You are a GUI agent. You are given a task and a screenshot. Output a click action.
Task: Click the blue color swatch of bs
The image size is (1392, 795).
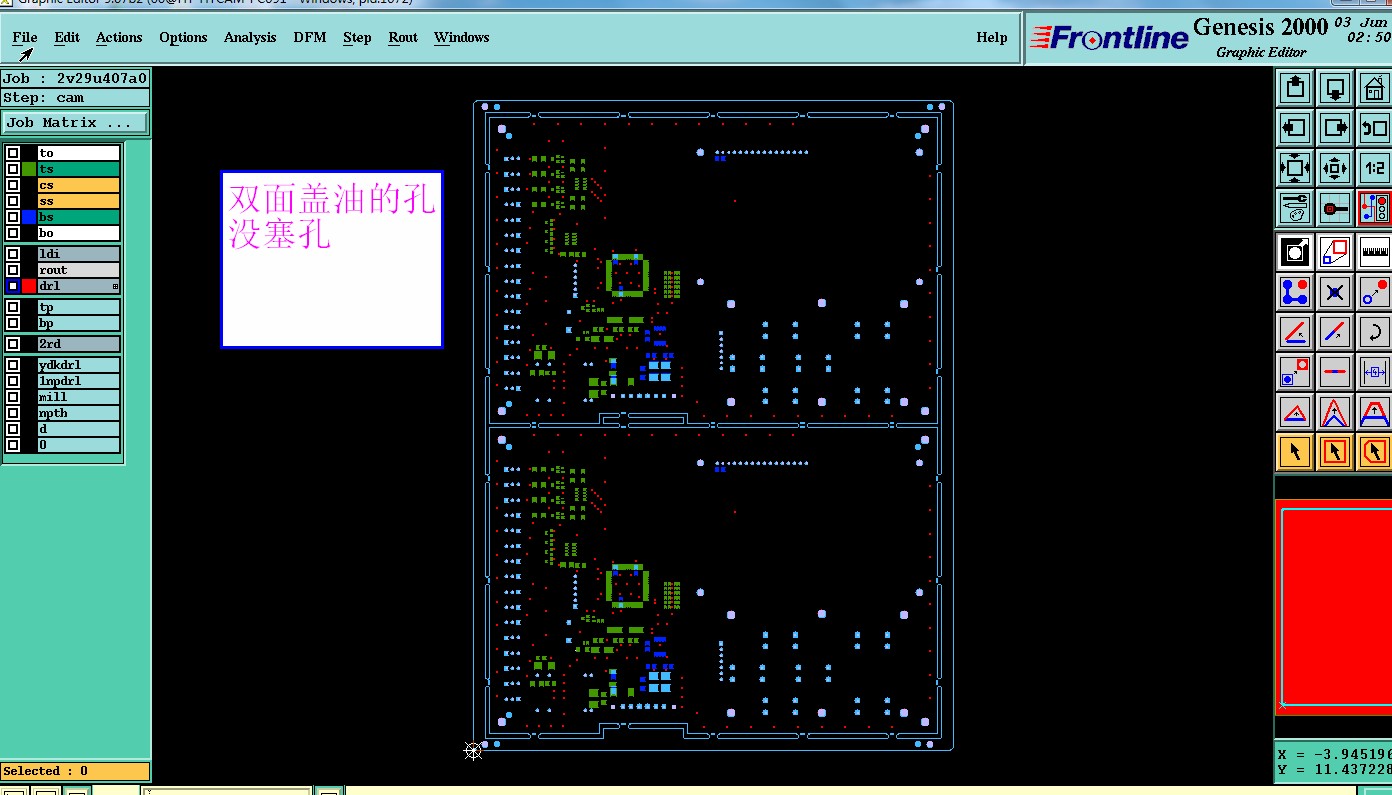(x=29, y=217)
